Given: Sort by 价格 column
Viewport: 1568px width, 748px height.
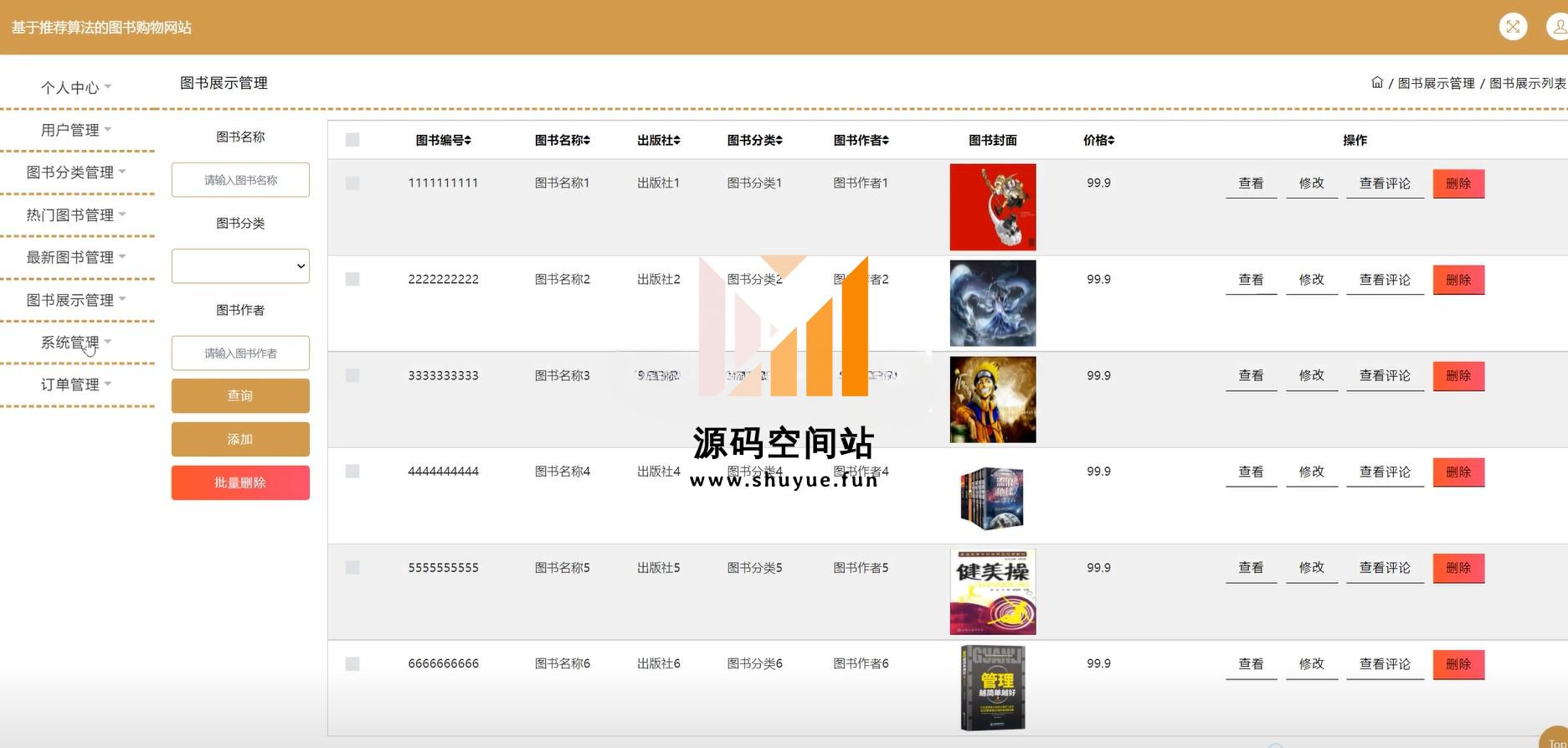Looking at the screenshot, I should pos(1099,140).
